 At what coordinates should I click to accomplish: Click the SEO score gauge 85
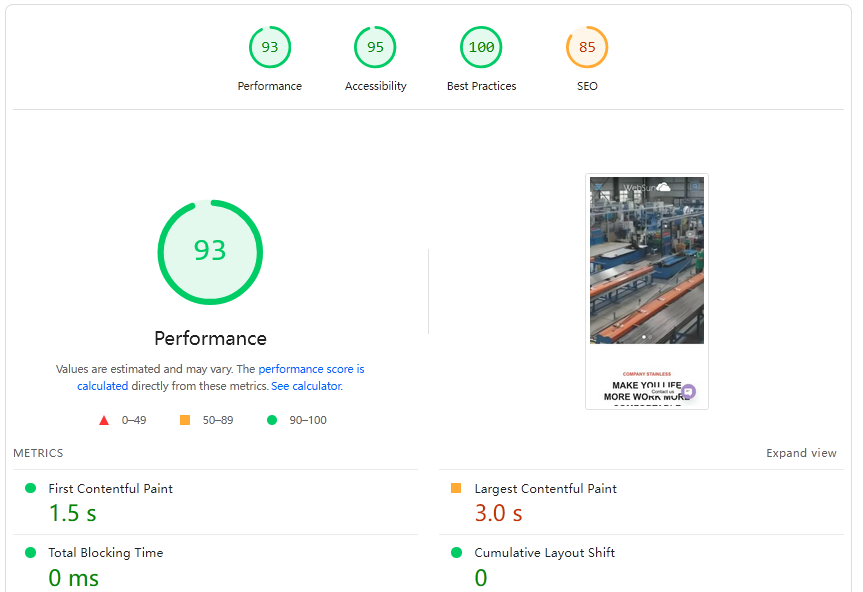pyautogui.click(x=587, y=48)
